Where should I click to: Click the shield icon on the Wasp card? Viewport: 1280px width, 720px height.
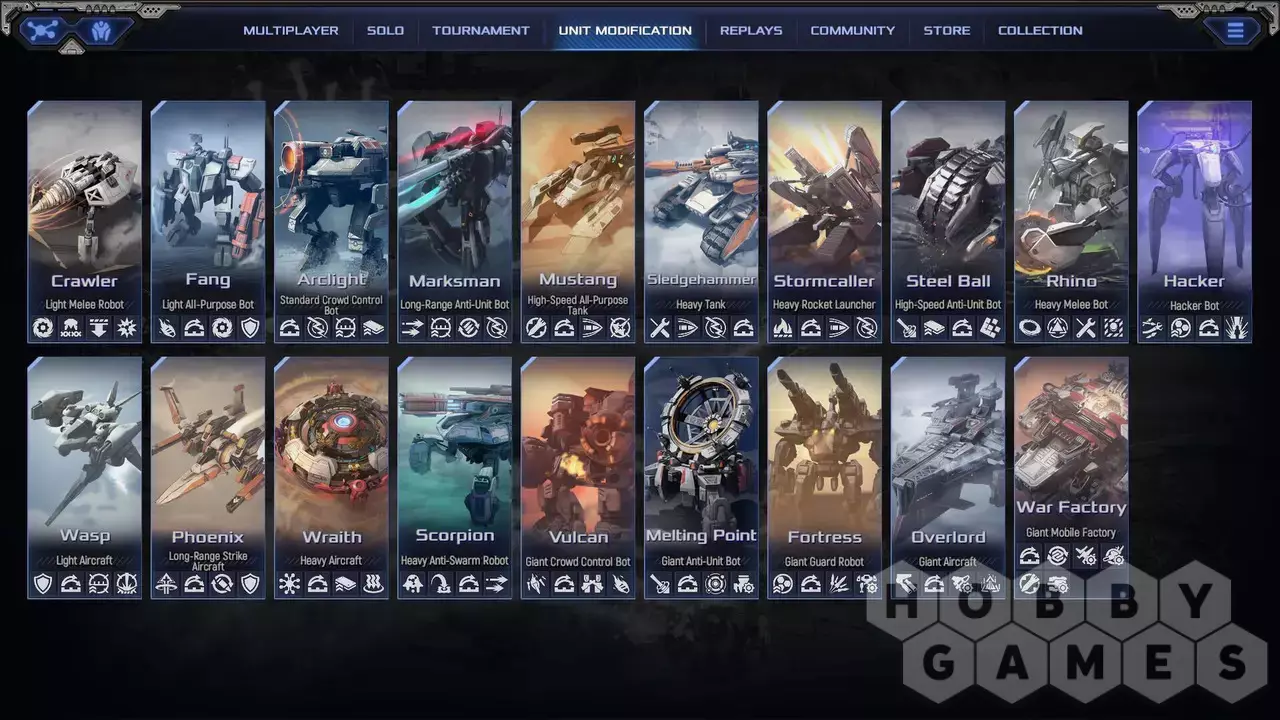[43, 584]
